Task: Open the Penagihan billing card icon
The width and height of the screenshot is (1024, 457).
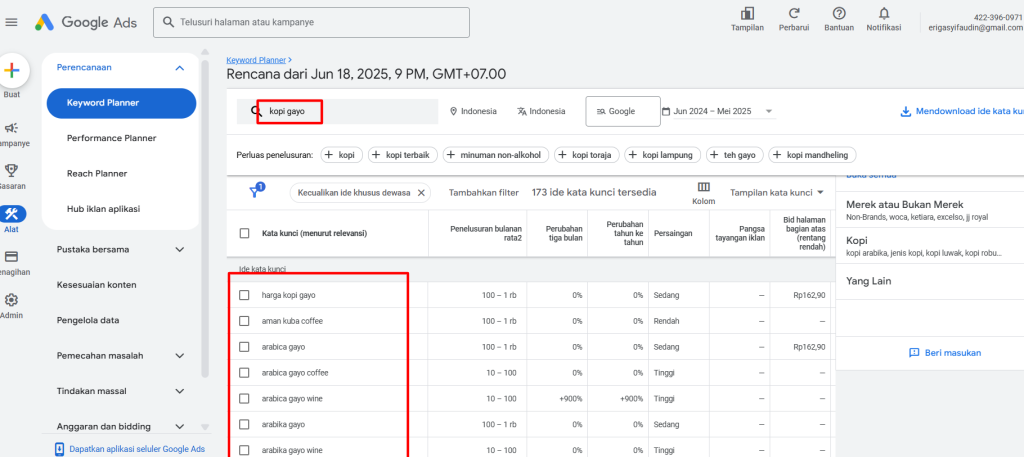Action: click(x=12, y=257)
